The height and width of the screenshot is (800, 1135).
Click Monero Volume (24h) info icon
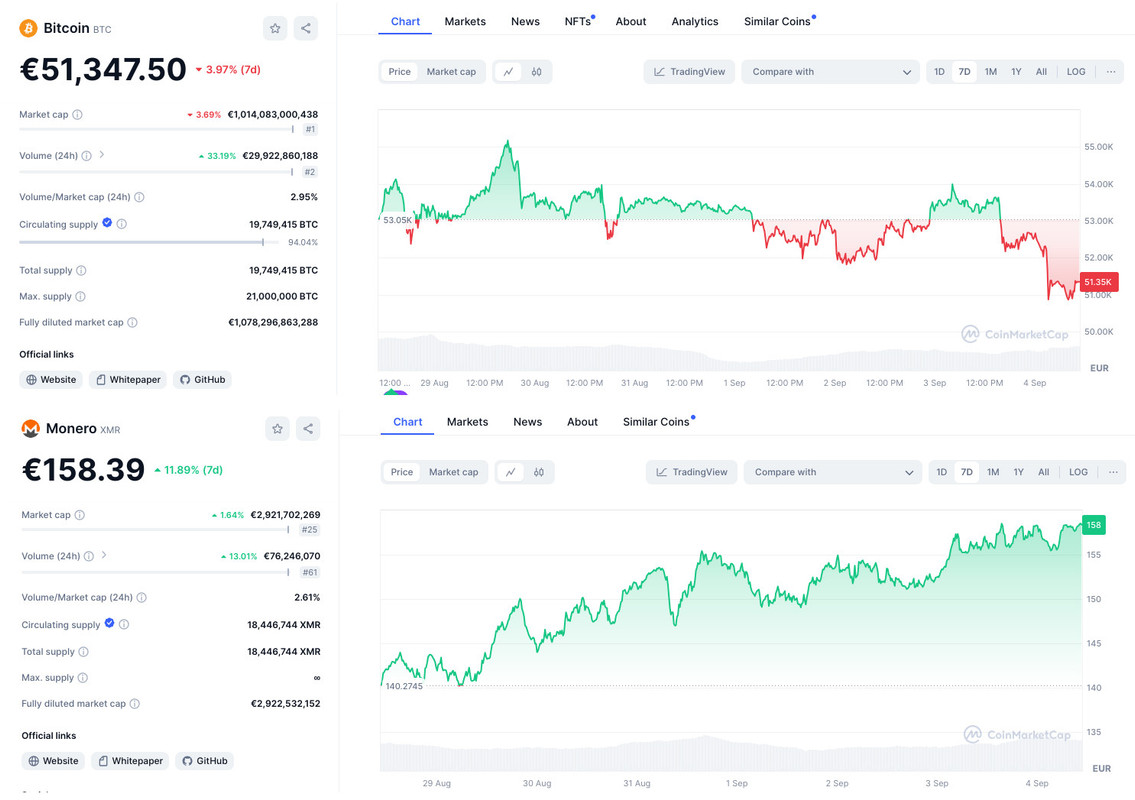[89, 556]
